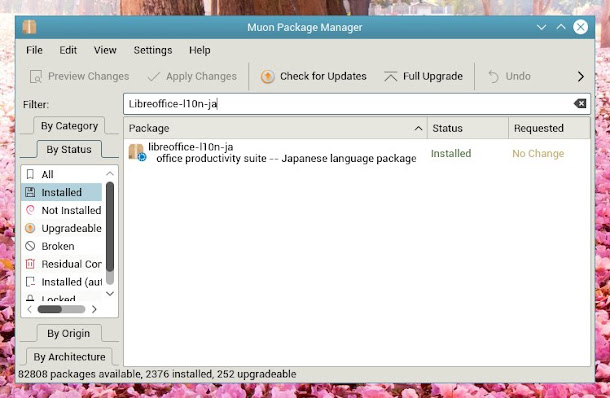
Task: Close the Muon Package Manager window
Action: click(x=580, y=27)
